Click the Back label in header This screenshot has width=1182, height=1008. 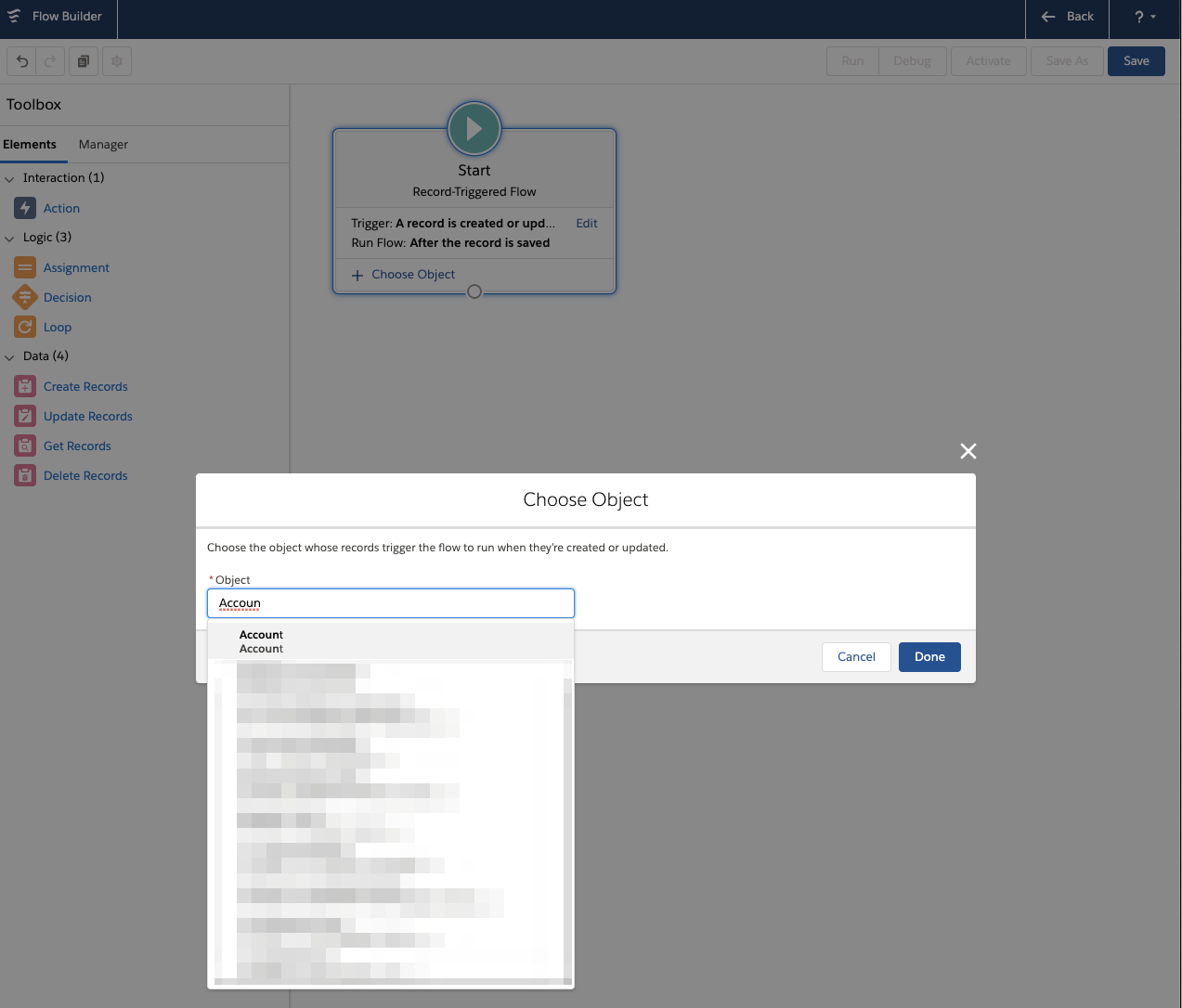pyautogui.click(x=1080, y=17)
